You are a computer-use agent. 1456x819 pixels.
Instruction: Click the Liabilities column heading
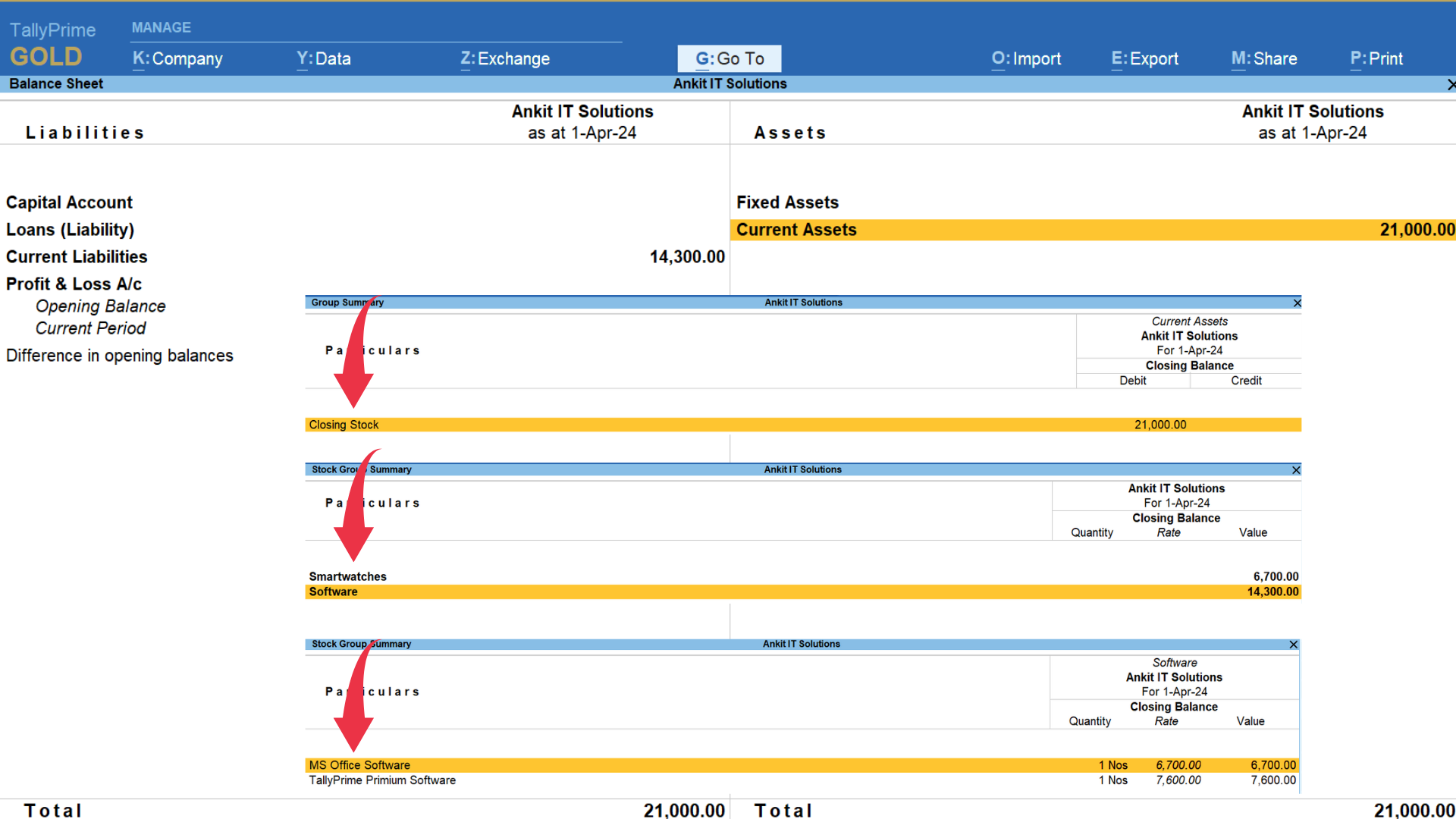point(85,133)
